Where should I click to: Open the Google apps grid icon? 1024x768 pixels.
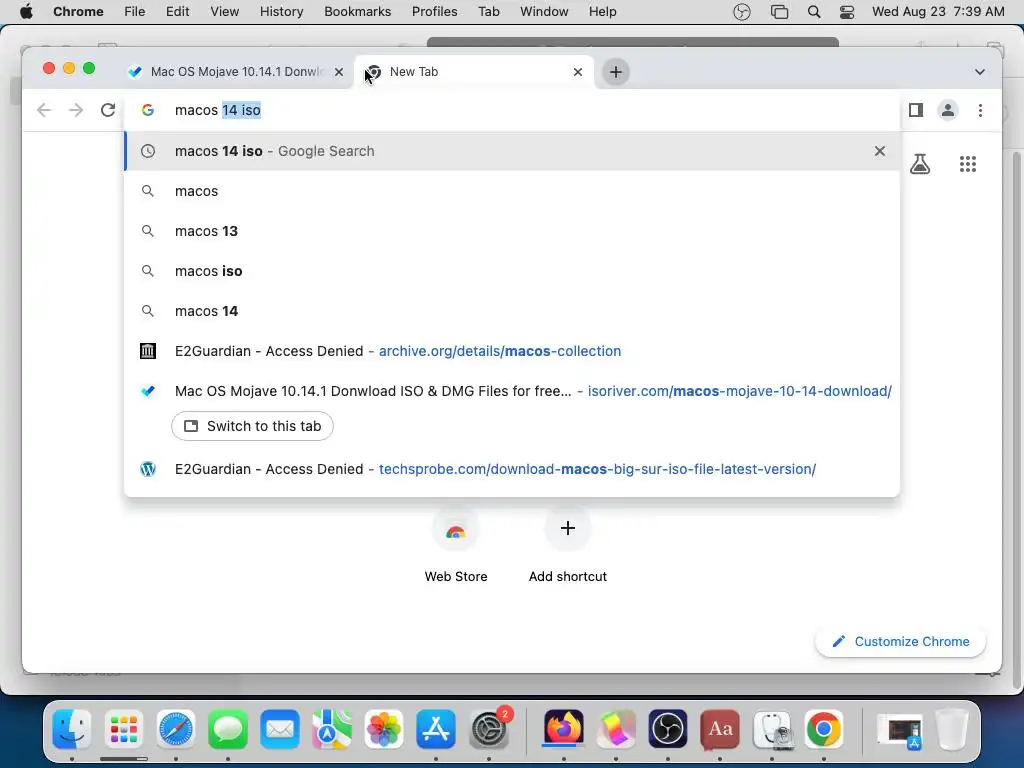968,164
